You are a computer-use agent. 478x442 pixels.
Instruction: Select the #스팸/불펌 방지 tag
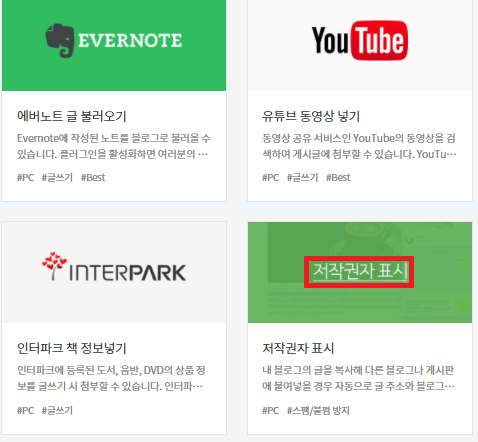(x=318, y=410)
